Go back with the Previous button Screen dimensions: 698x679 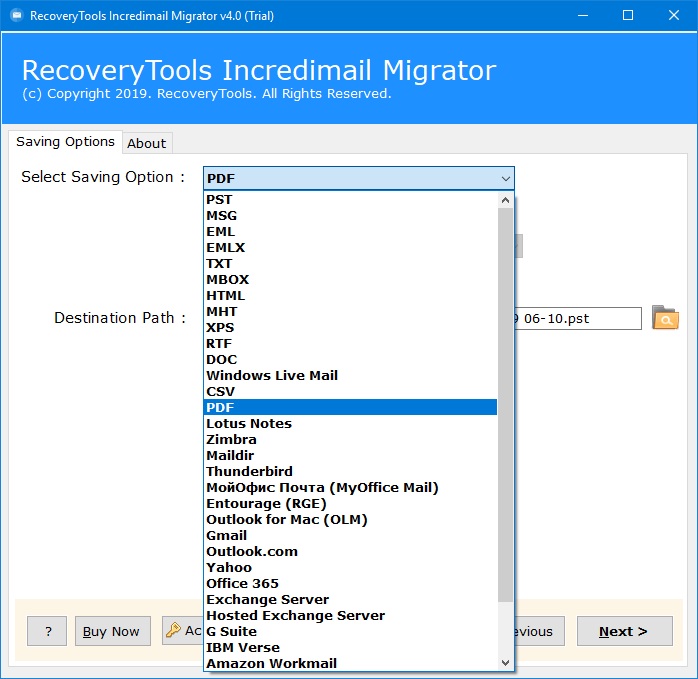(x=540, y=631)
